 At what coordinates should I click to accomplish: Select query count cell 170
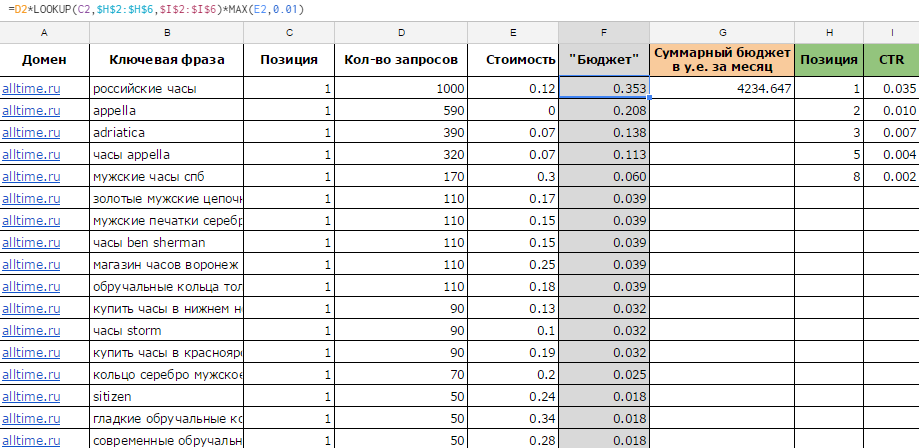click(x=401, y=177)
